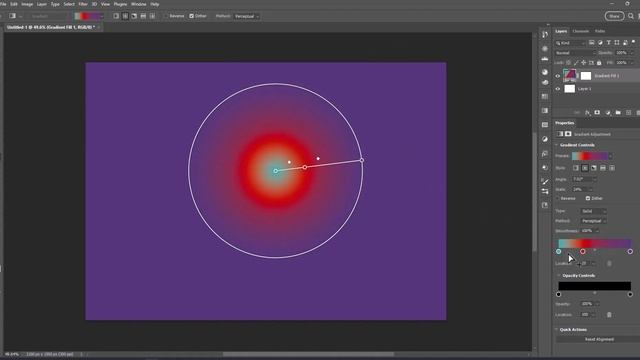
Task: Collapse Opacity Controls section
Action: click(x=559, y=276)
